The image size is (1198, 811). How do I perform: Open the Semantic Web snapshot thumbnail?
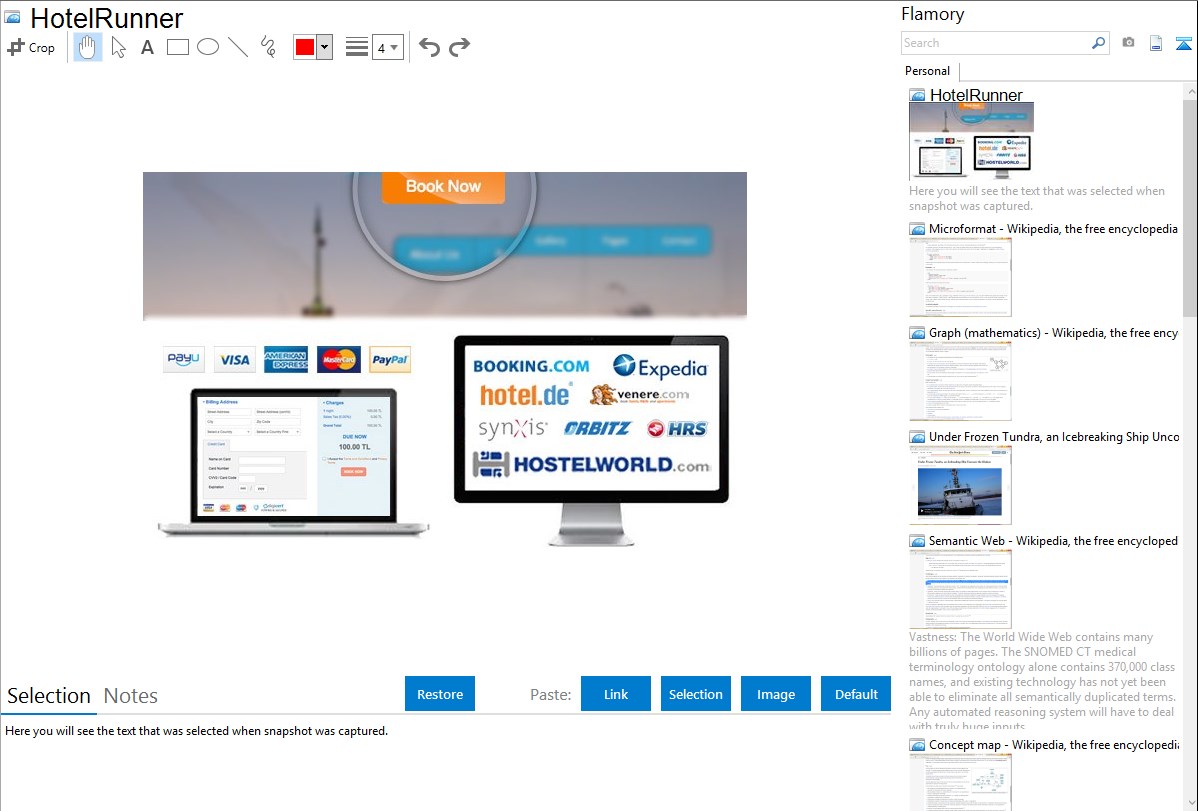point(960,589)
